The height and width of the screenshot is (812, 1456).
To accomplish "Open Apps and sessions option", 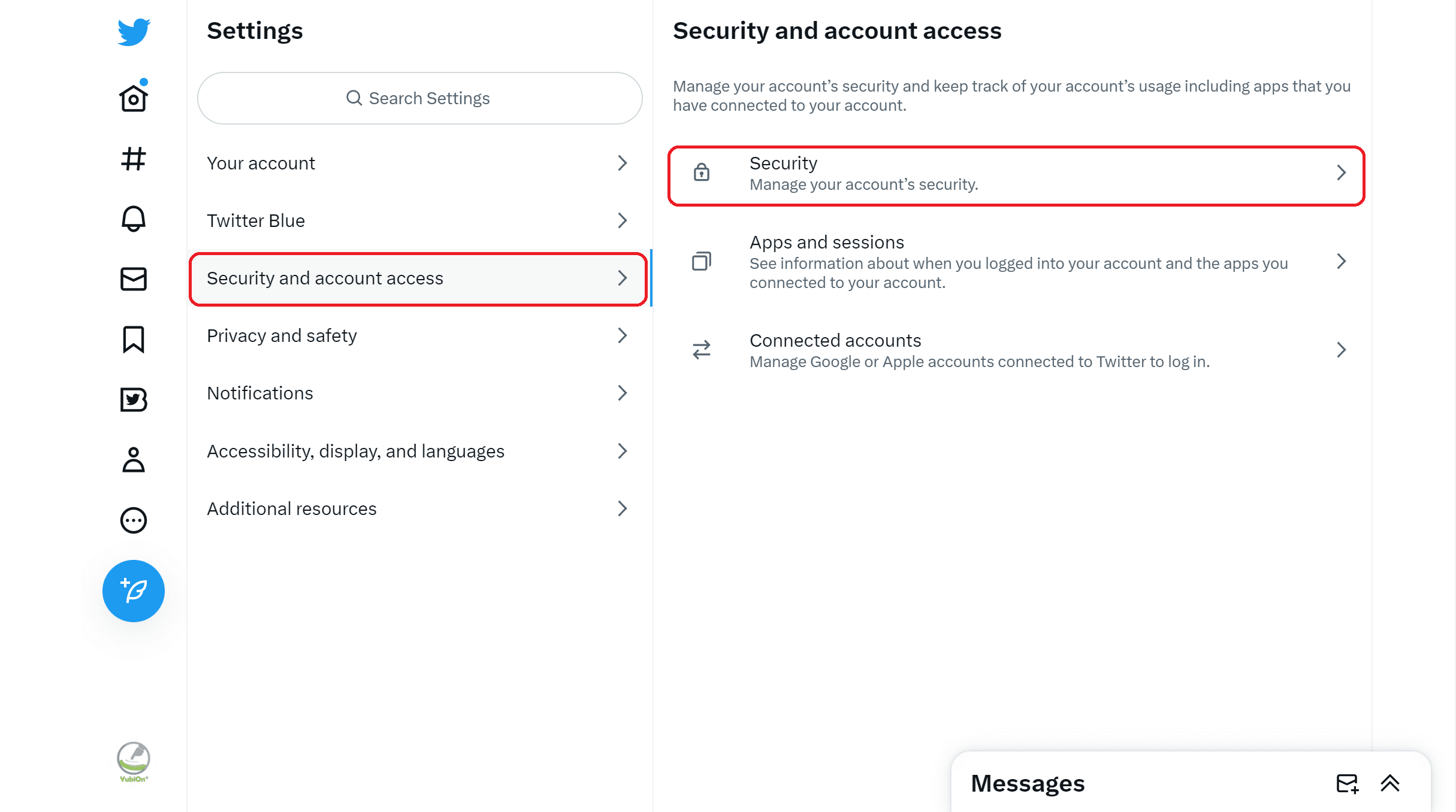I will [1016, 262].
